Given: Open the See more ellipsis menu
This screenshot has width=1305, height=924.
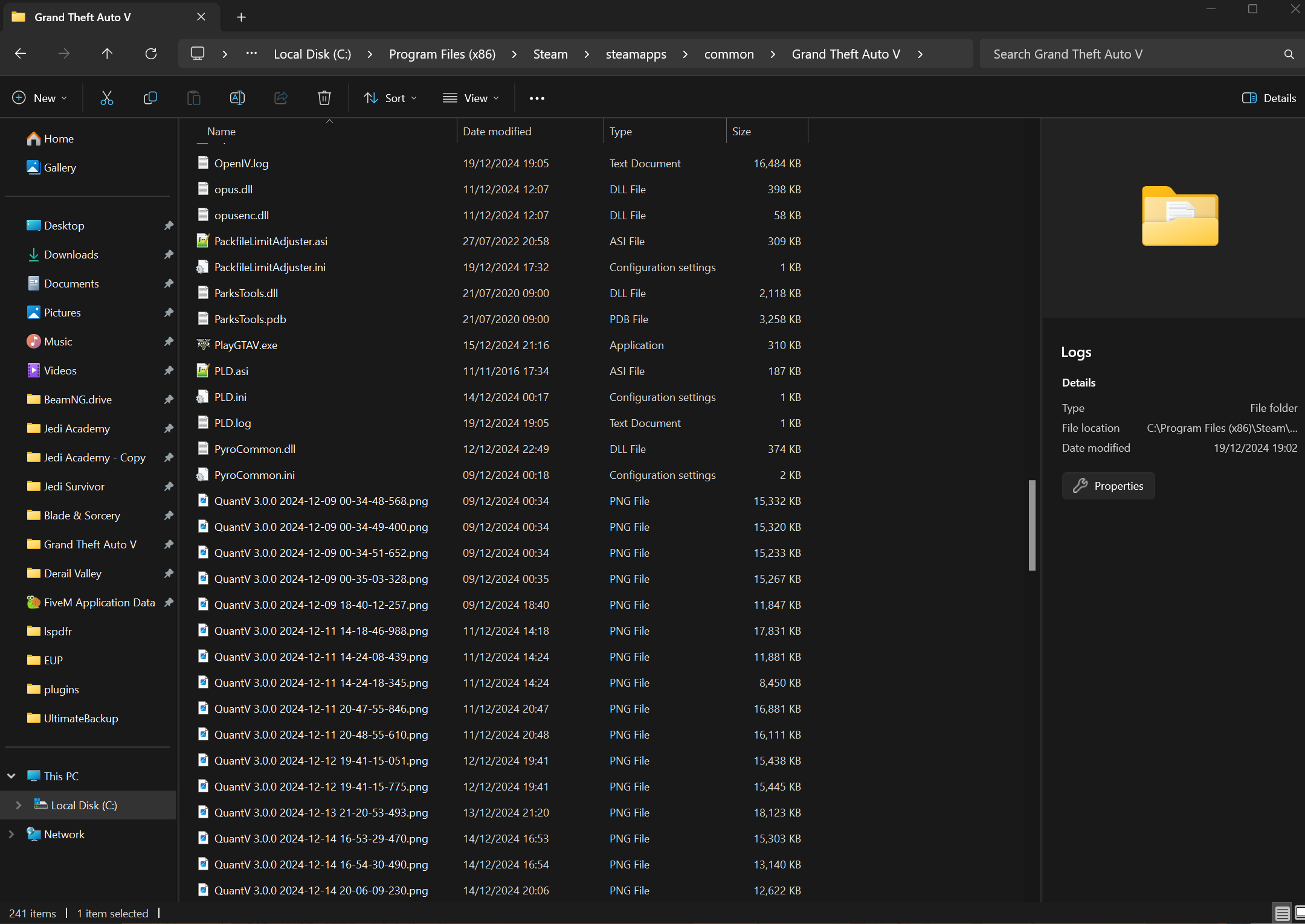Looking at the screenshot, I should 537,98.
